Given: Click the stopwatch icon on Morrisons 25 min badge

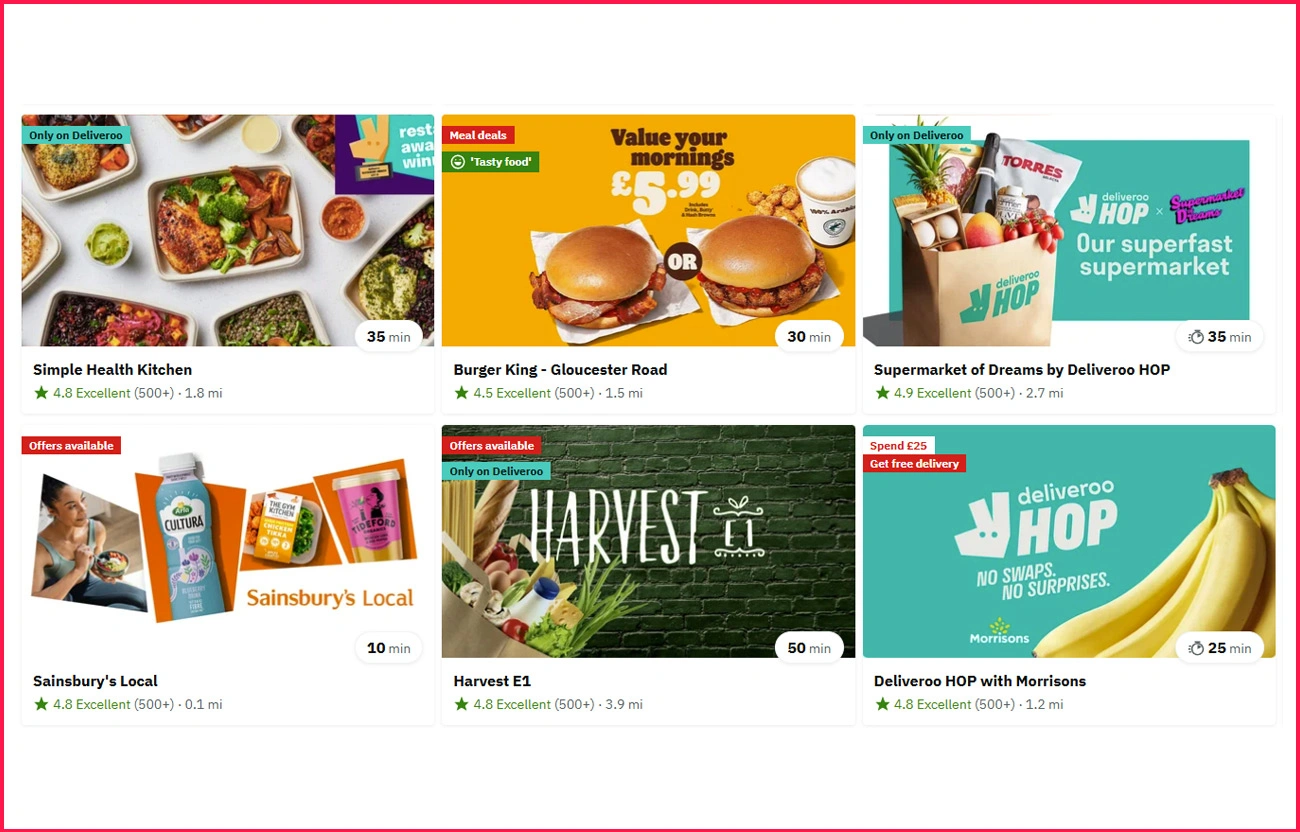Looking at the screenshot, I should click(x=1196, y=648).
